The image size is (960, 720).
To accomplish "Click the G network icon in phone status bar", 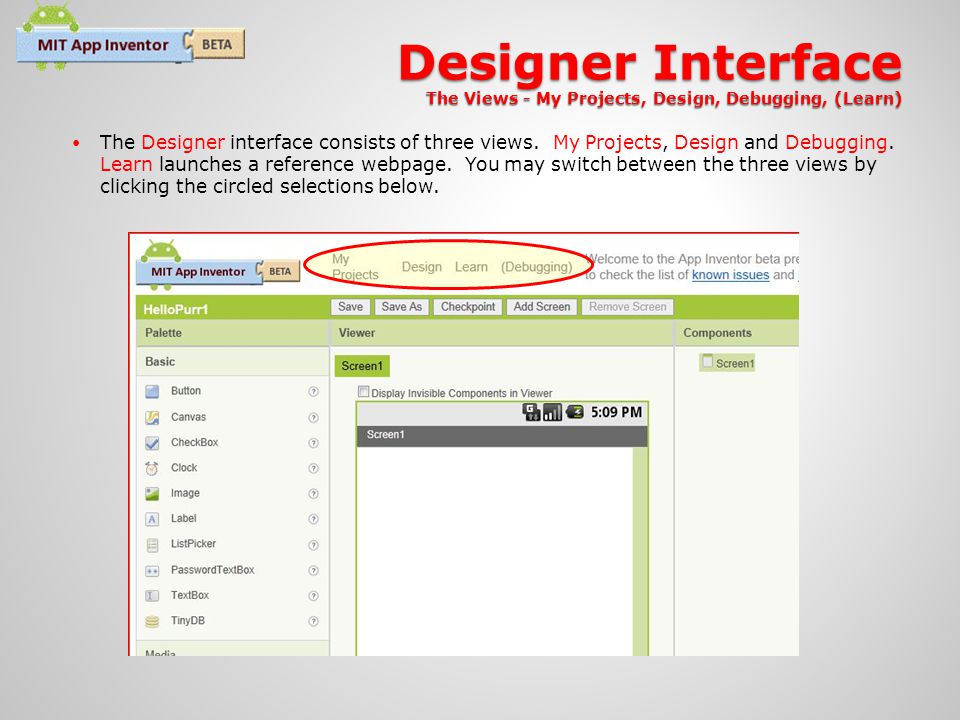I will (531, 412).
